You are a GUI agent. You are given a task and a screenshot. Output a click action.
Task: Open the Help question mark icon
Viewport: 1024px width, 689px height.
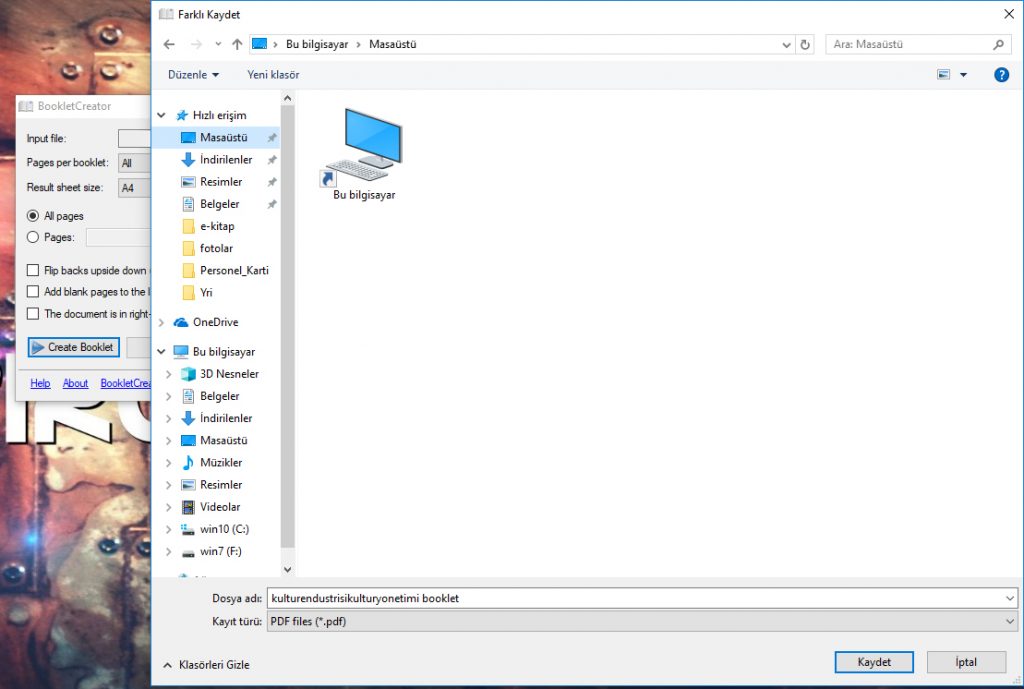tap(1001, 74)
